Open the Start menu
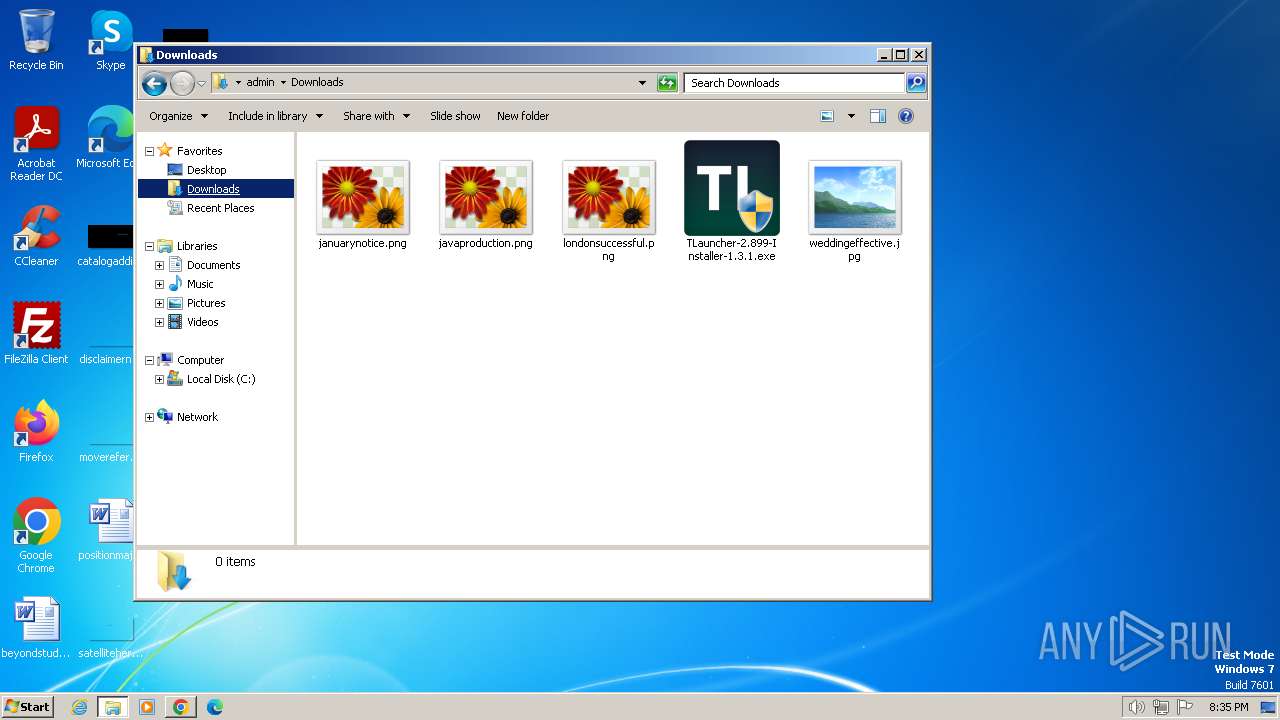This screenshot has width=1280, height=720. (28, 707)
